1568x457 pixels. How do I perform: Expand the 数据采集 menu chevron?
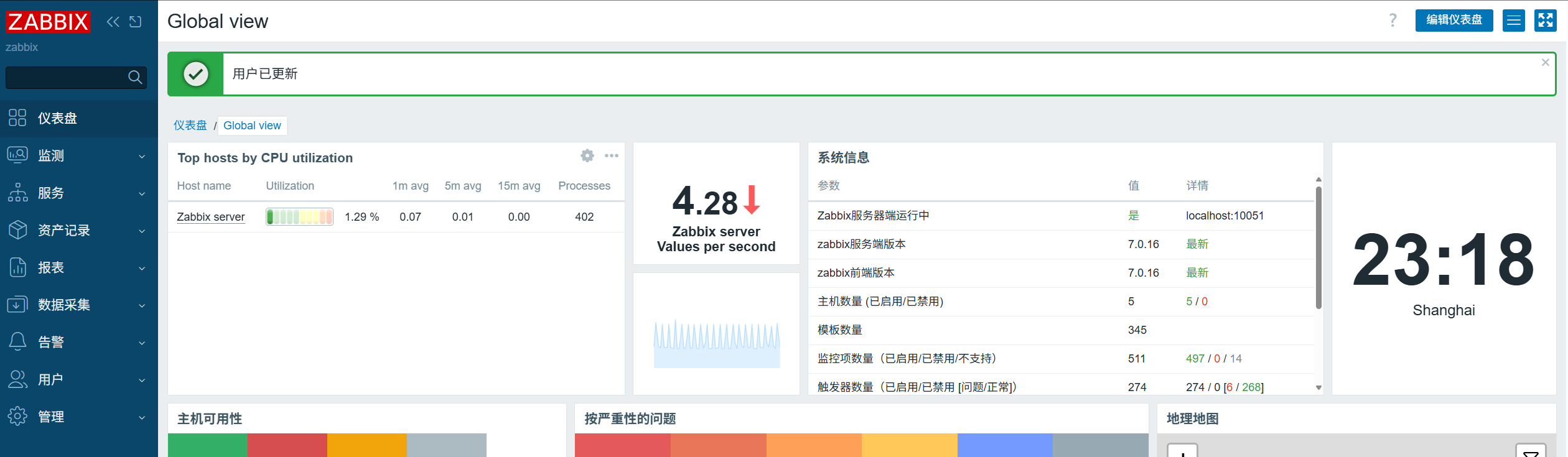(x=142, y=305)
